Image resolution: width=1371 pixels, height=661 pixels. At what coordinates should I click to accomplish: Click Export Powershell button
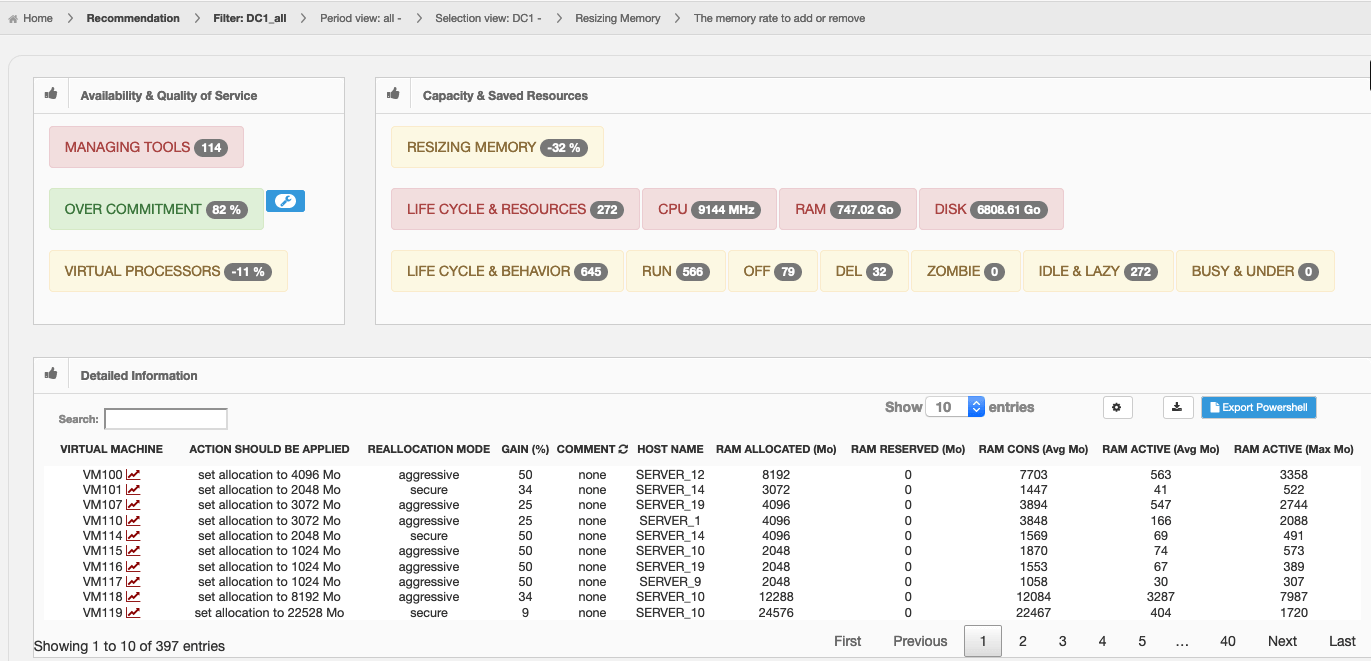click(x=1259, y=407)
